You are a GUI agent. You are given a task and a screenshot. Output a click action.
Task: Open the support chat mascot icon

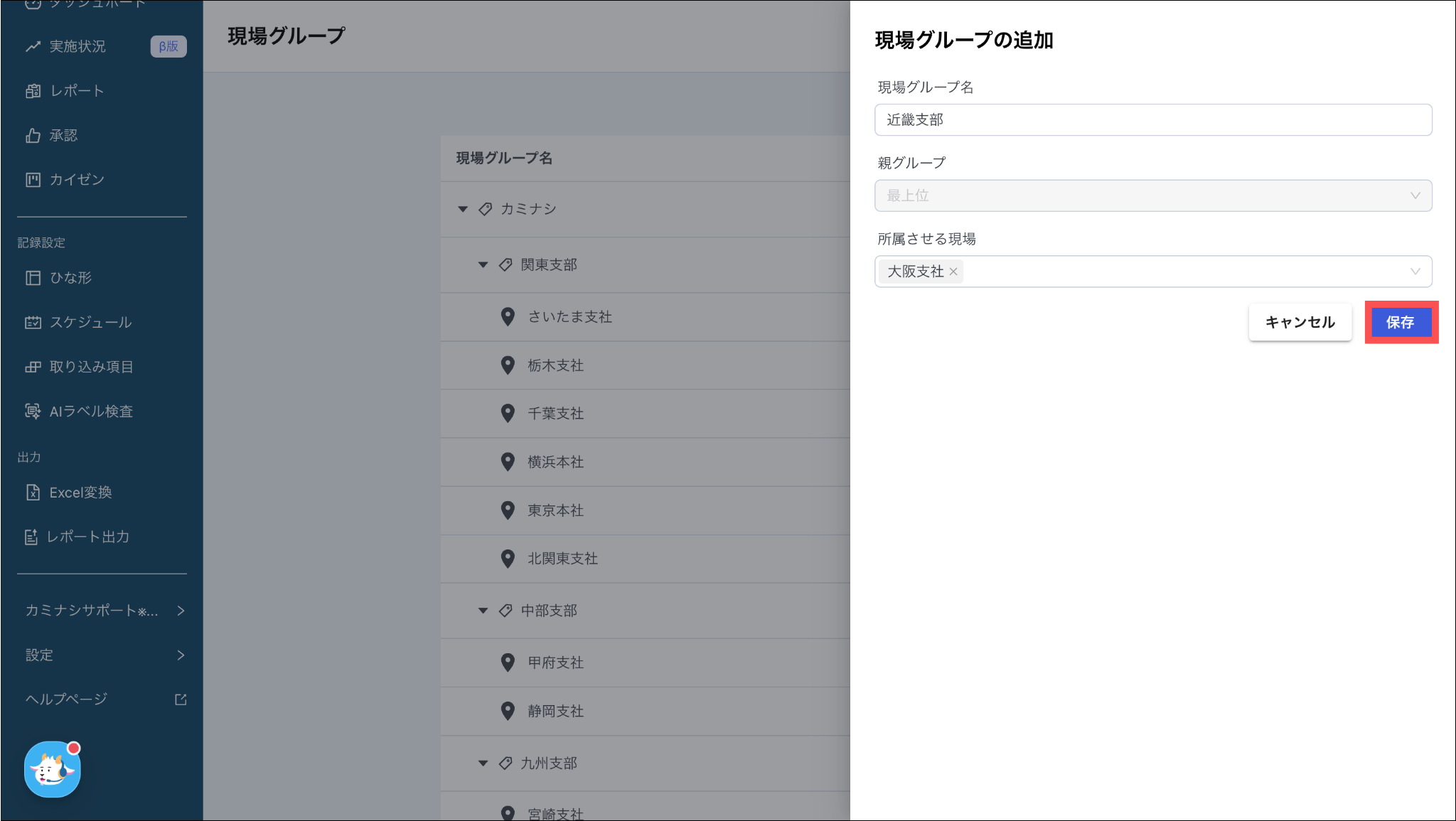[x=52, y=770]
